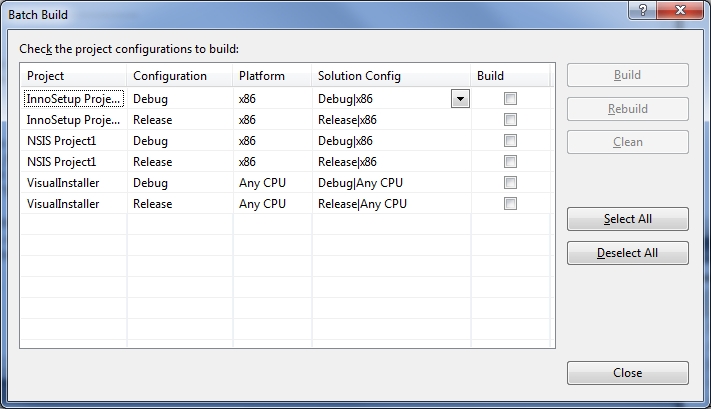
Task: Close the Batch Build dialog via Close button
Action: [628, 373]
